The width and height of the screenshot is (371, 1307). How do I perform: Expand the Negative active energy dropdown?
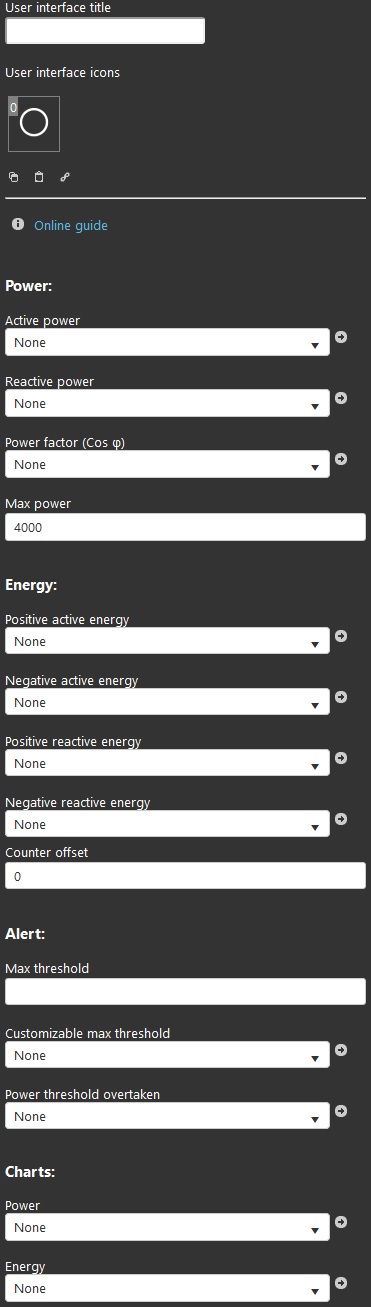click(x=167, y=702)
